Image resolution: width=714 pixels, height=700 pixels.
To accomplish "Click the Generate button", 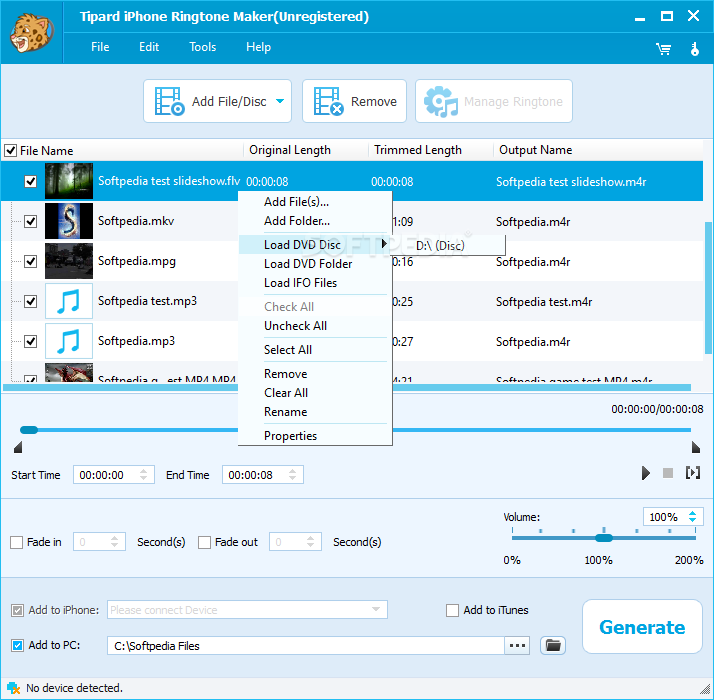I will [x=642, y=627].
